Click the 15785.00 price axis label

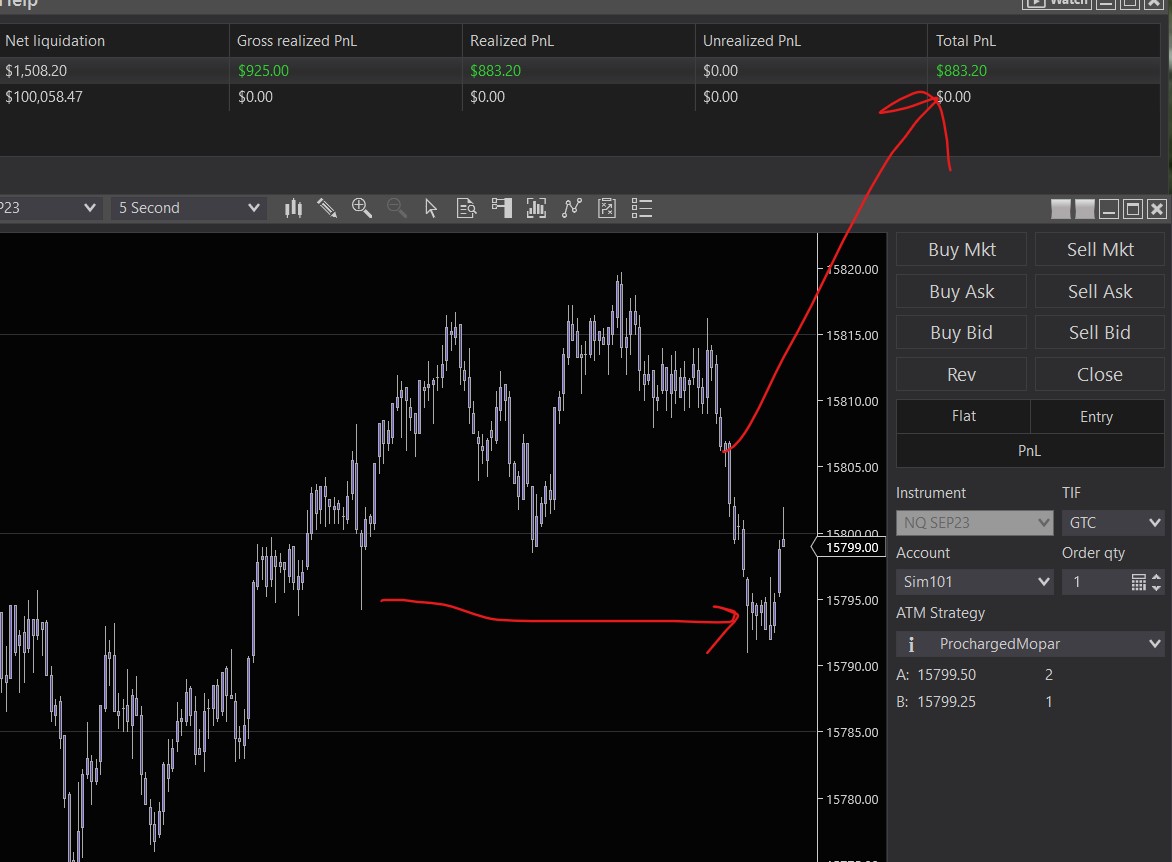tap(852, 732)
